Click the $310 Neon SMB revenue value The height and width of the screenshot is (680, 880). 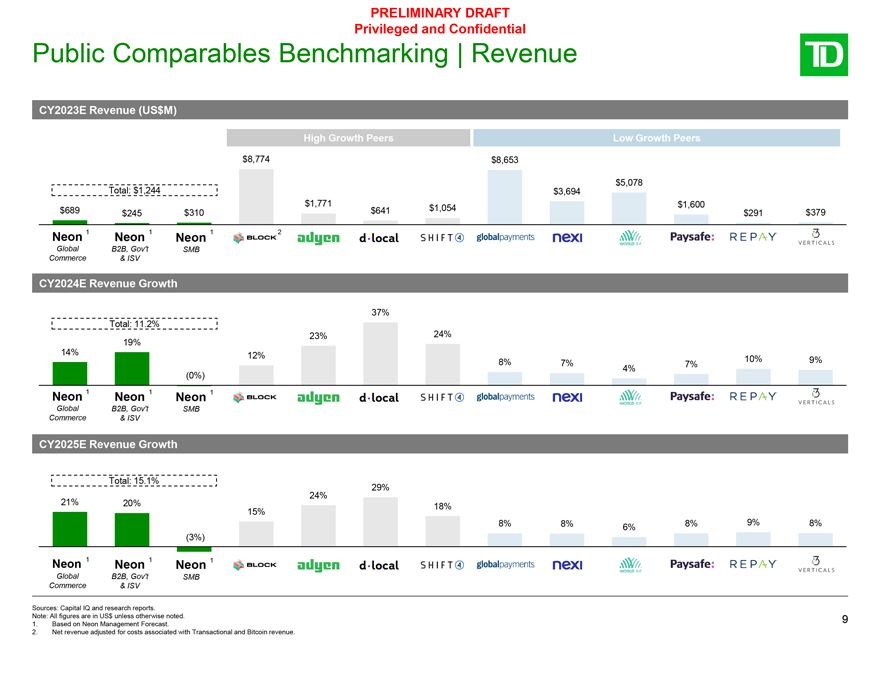pyautogui.click(x=194, y=213)
